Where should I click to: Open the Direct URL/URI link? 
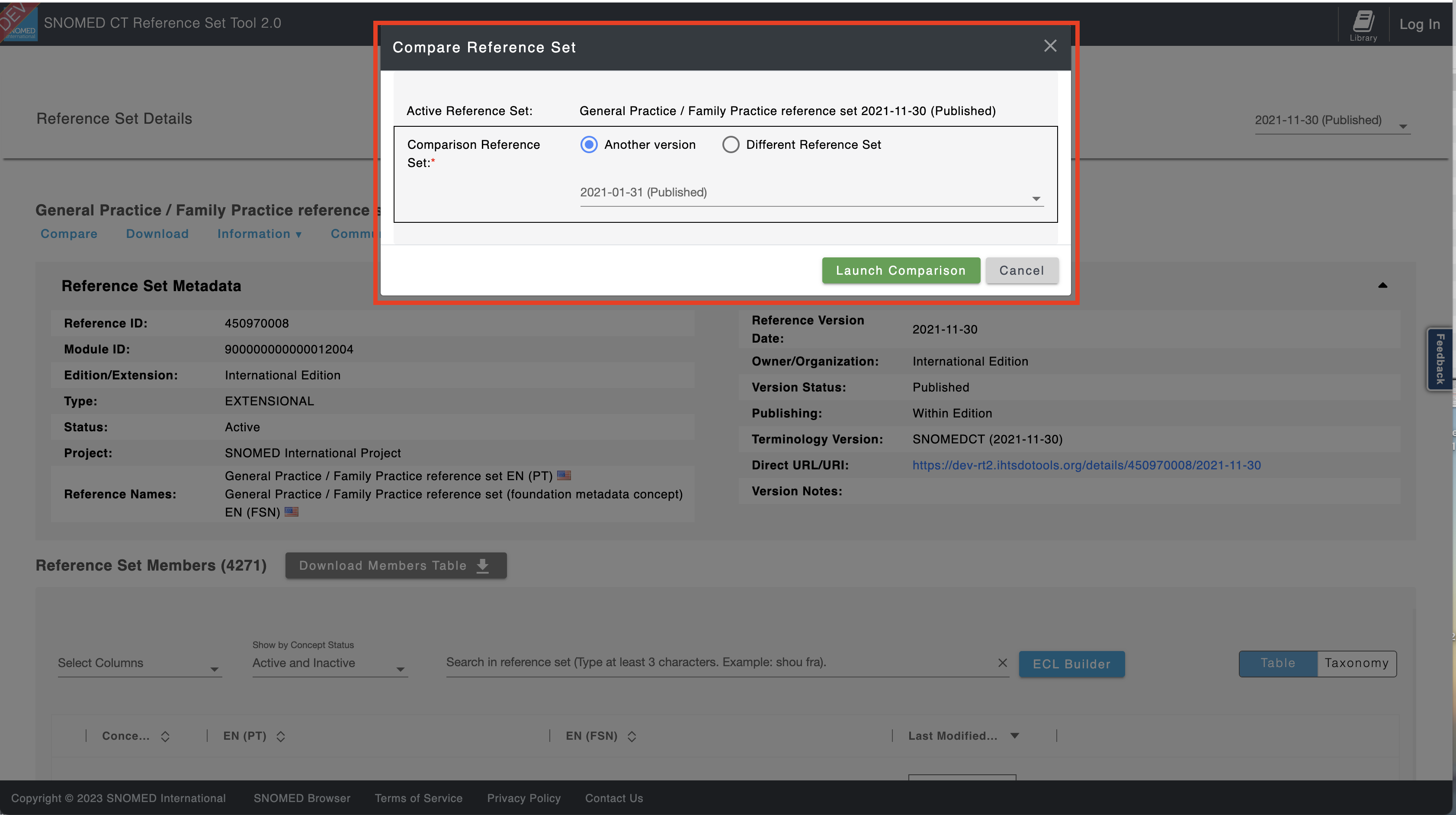point(1086,465)
